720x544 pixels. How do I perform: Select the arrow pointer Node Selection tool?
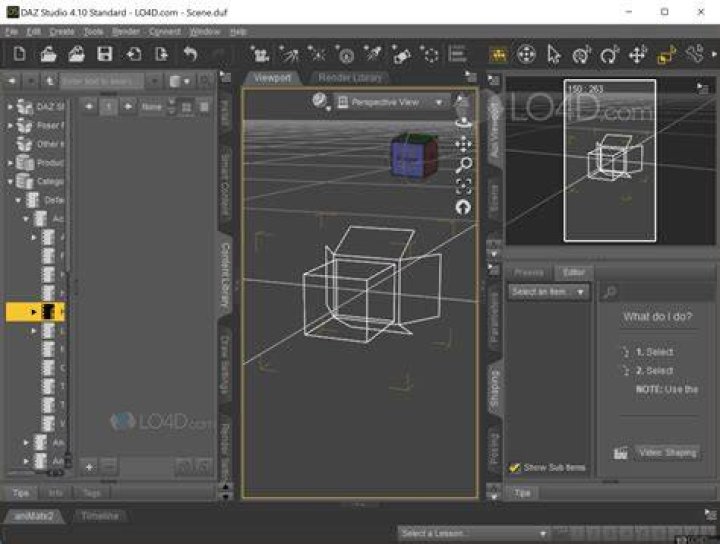554,55
